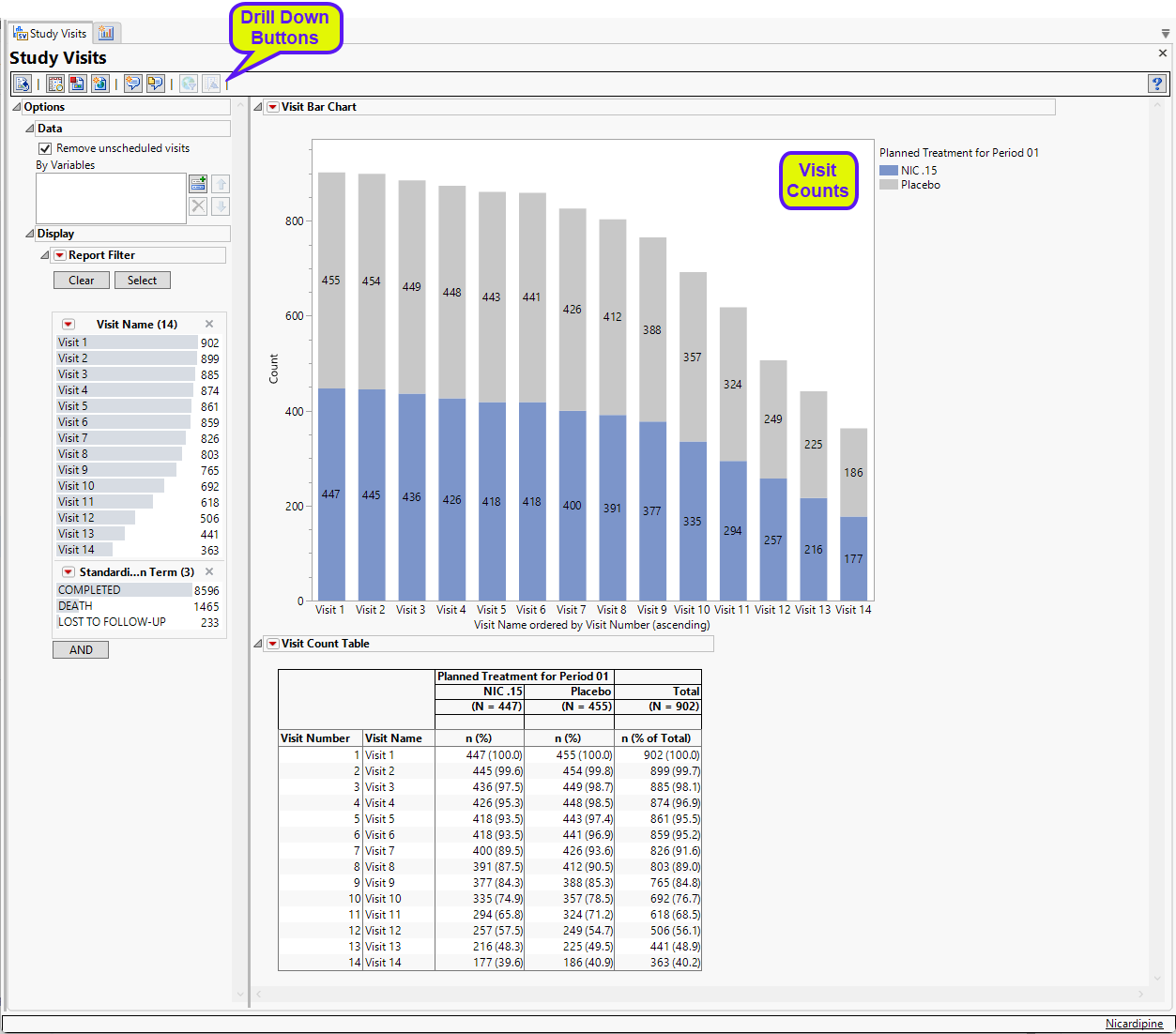Click the toolbar icon with red square
Image resolution: width=1176 pixels, height=1034 pixels.
point(78,84)
